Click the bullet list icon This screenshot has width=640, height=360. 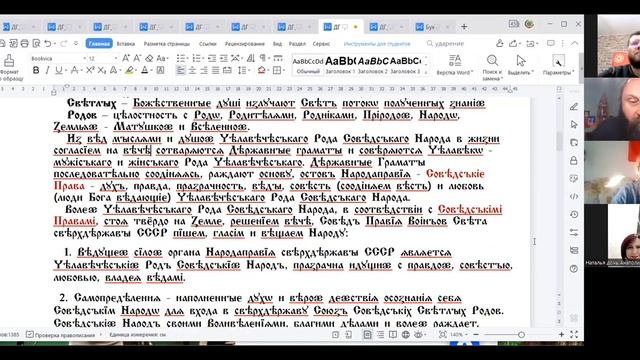coord(181,58)
